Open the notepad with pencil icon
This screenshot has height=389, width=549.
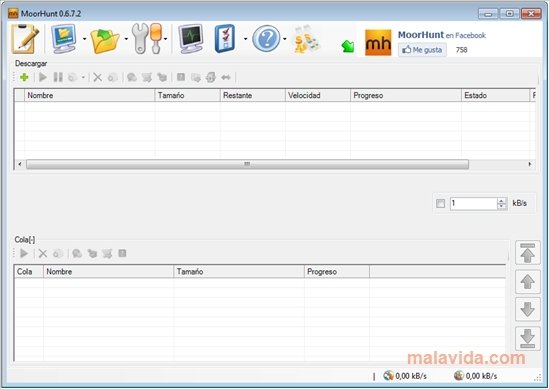pyautogui.click(x=25, y=39)
